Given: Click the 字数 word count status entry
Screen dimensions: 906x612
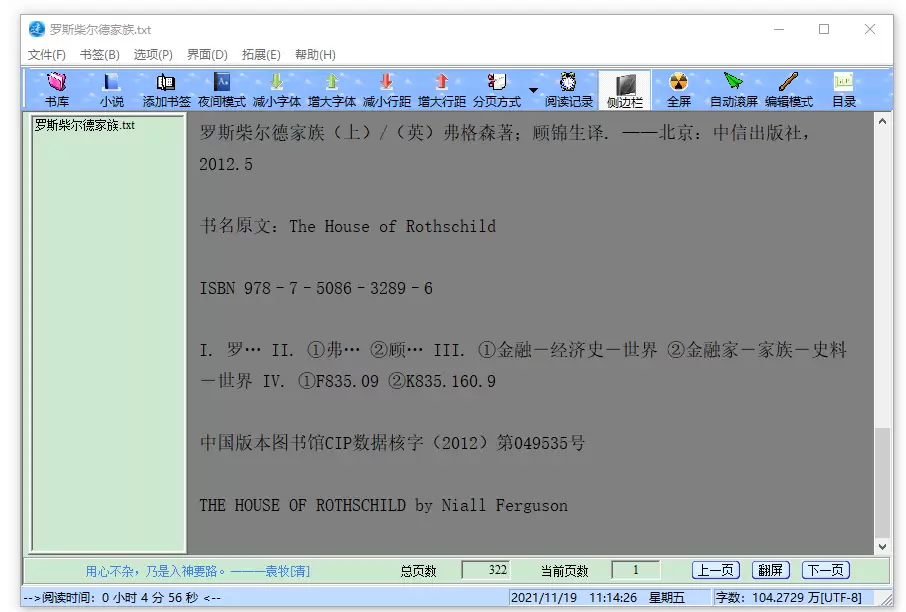Looking at the screenshot, I should coord(789,598).
